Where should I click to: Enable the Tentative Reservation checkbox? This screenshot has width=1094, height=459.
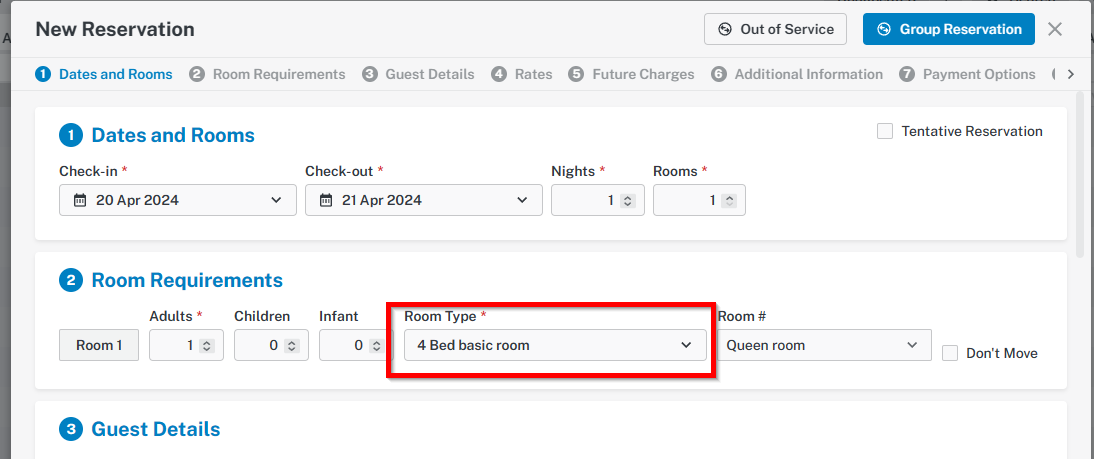(885, 131)
